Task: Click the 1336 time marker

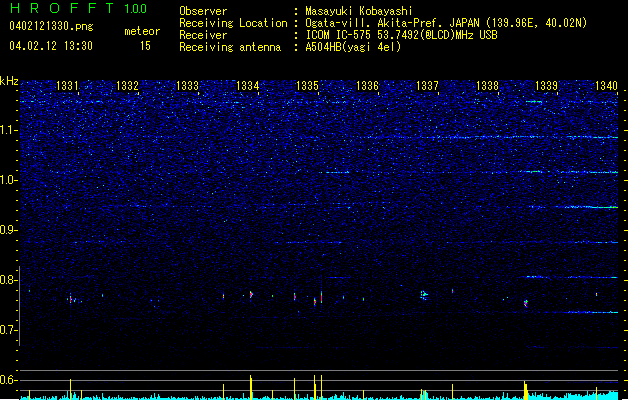Action: pos(367,86)
